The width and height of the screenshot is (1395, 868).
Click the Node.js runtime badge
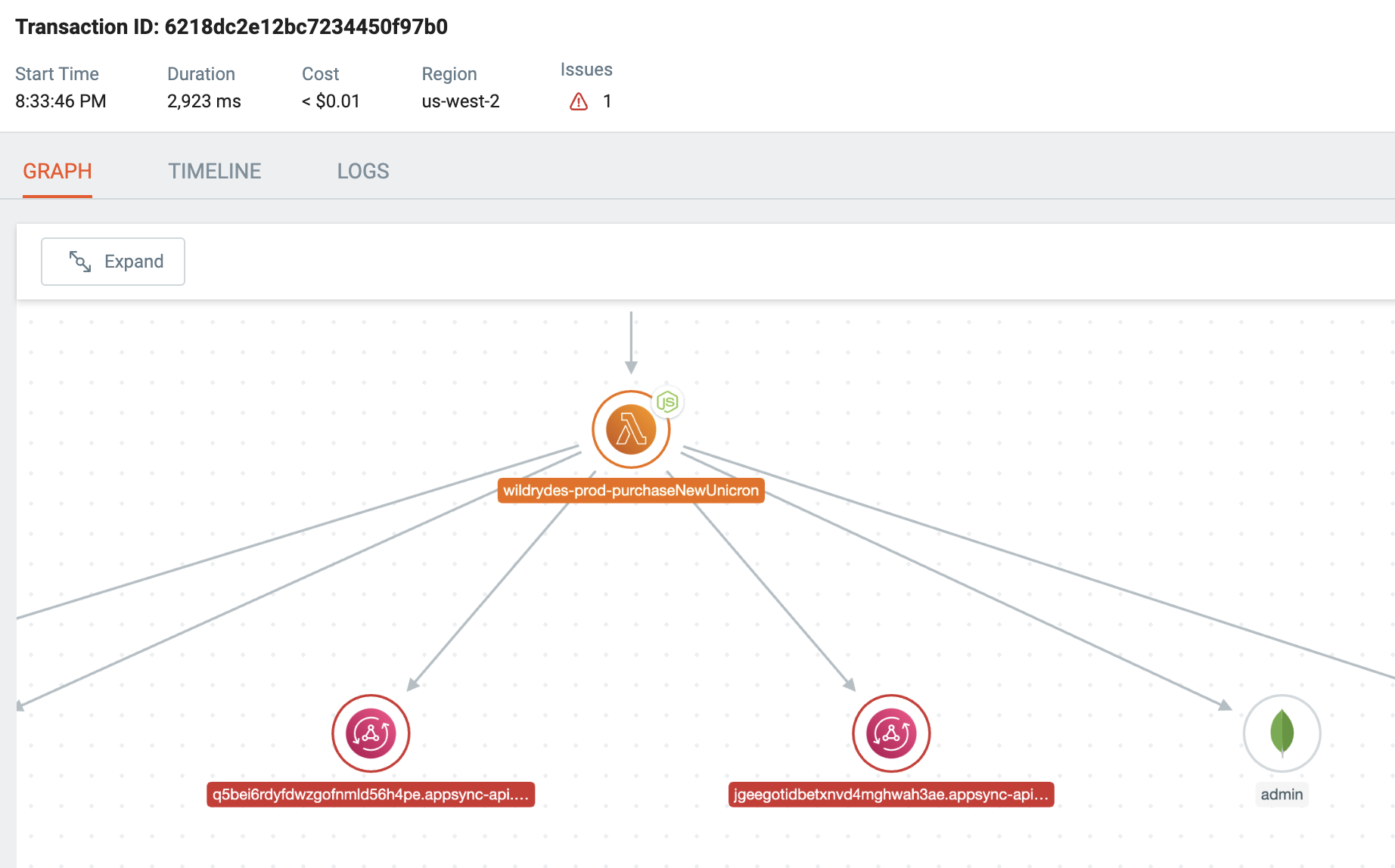click(x=667, y=402)
